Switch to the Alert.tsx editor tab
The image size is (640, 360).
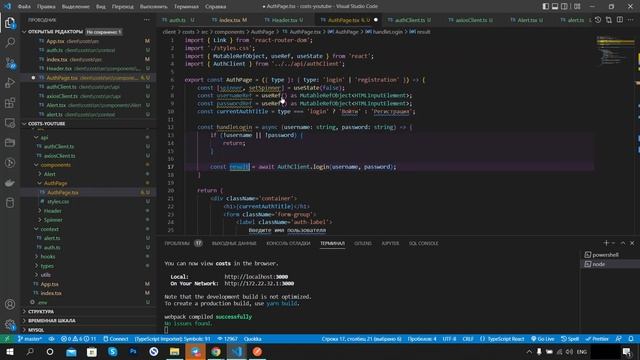click(526, 20)
